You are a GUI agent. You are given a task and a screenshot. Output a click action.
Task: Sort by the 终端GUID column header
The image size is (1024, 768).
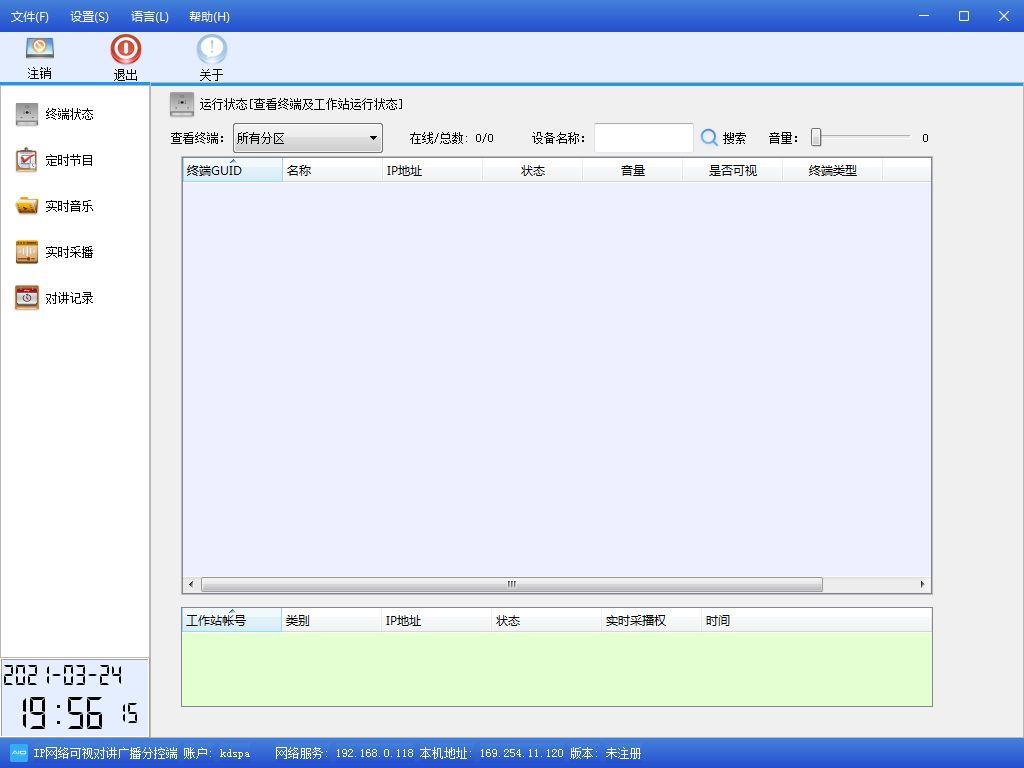230,170
